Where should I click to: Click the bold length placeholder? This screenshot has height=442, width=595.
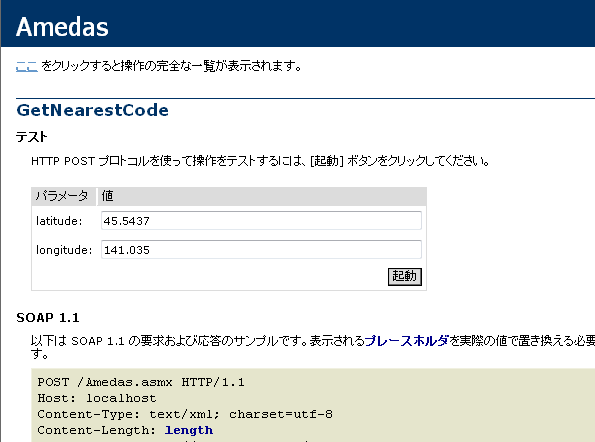[x=189, y=430]
